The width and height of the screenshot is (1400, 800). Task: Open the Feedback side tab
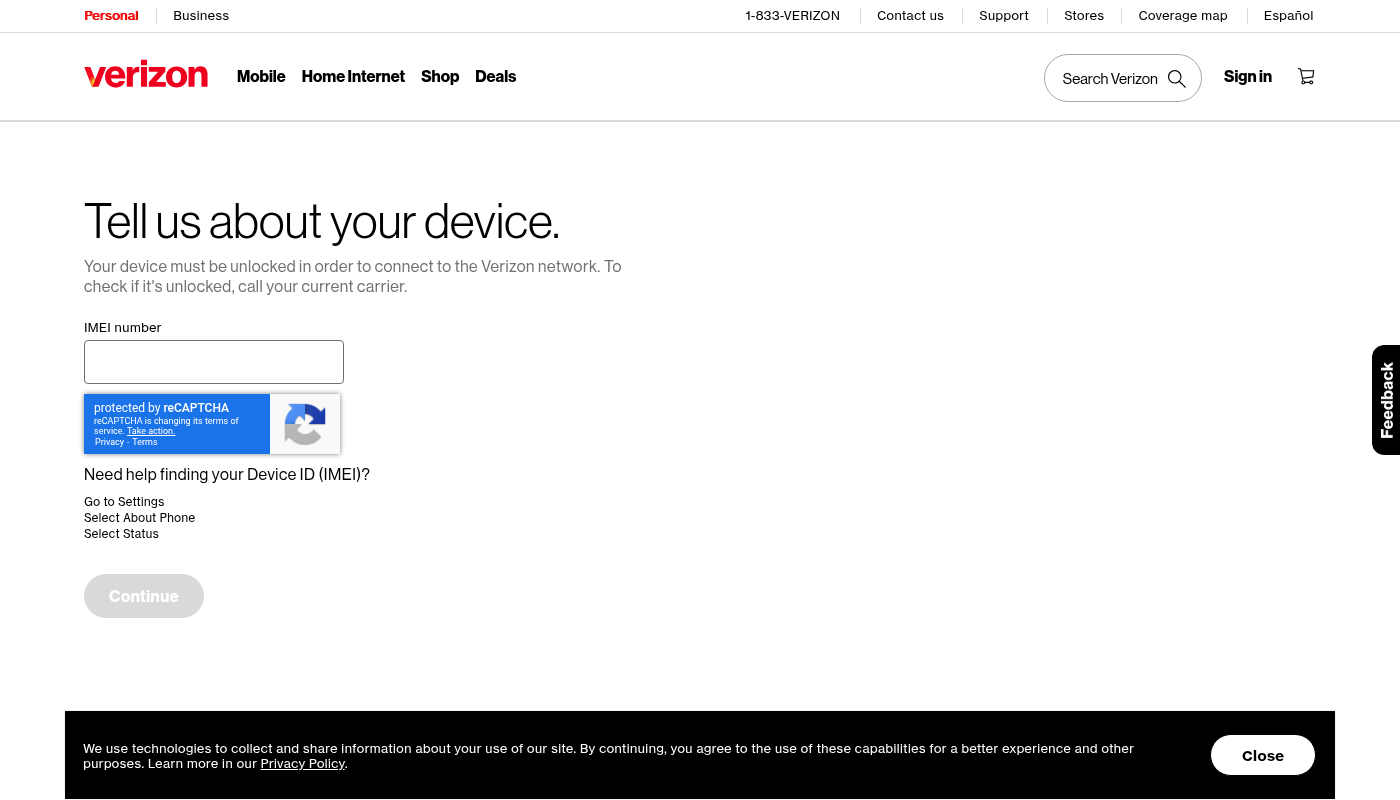(1386, 400)
